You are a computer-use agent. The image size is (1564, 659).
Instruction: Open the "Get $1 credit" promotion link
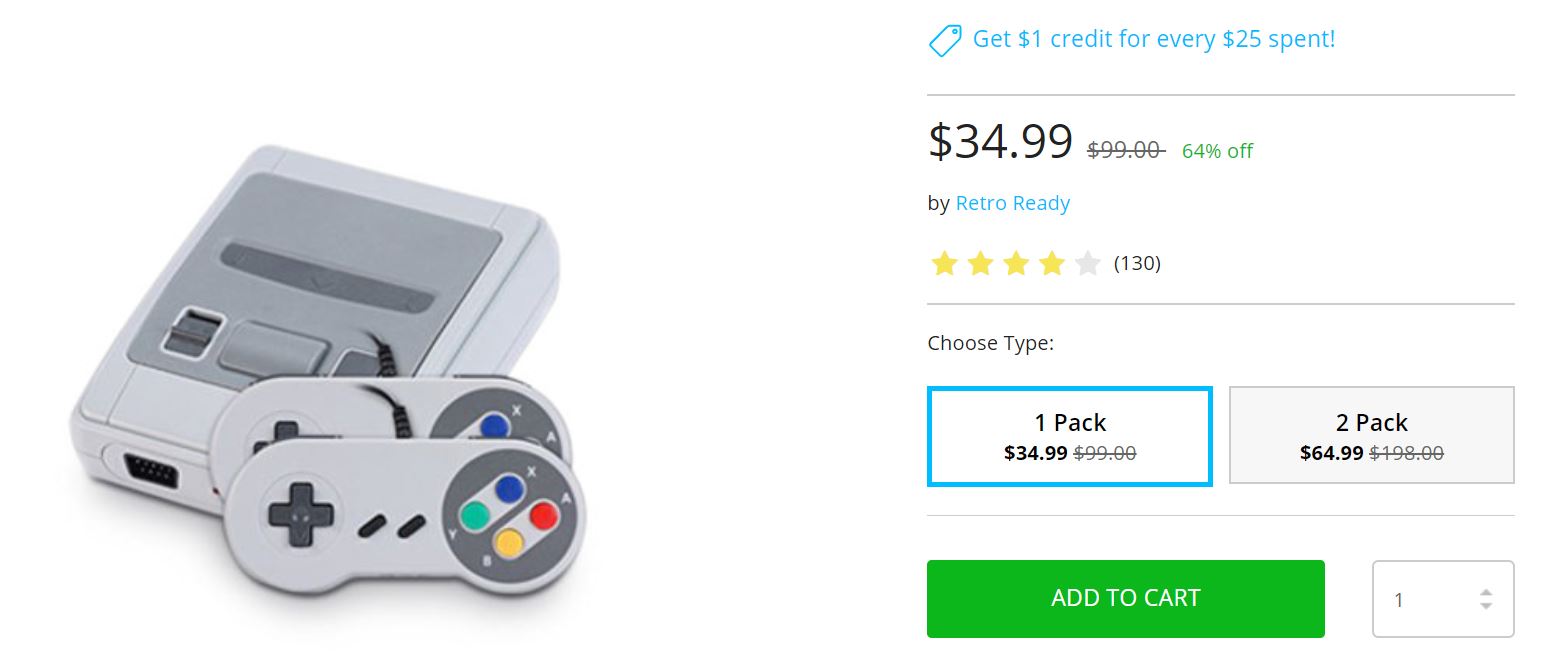pyautogui.click(x=1153, y=39)
